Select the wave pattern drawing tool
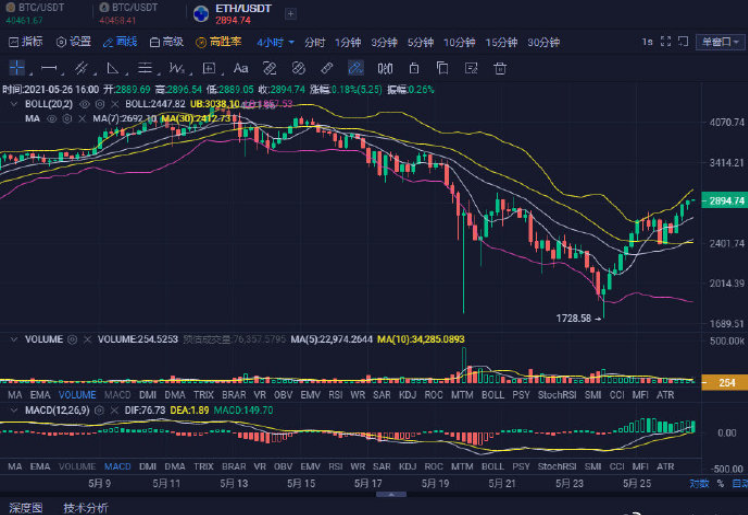 pos(177,68)
